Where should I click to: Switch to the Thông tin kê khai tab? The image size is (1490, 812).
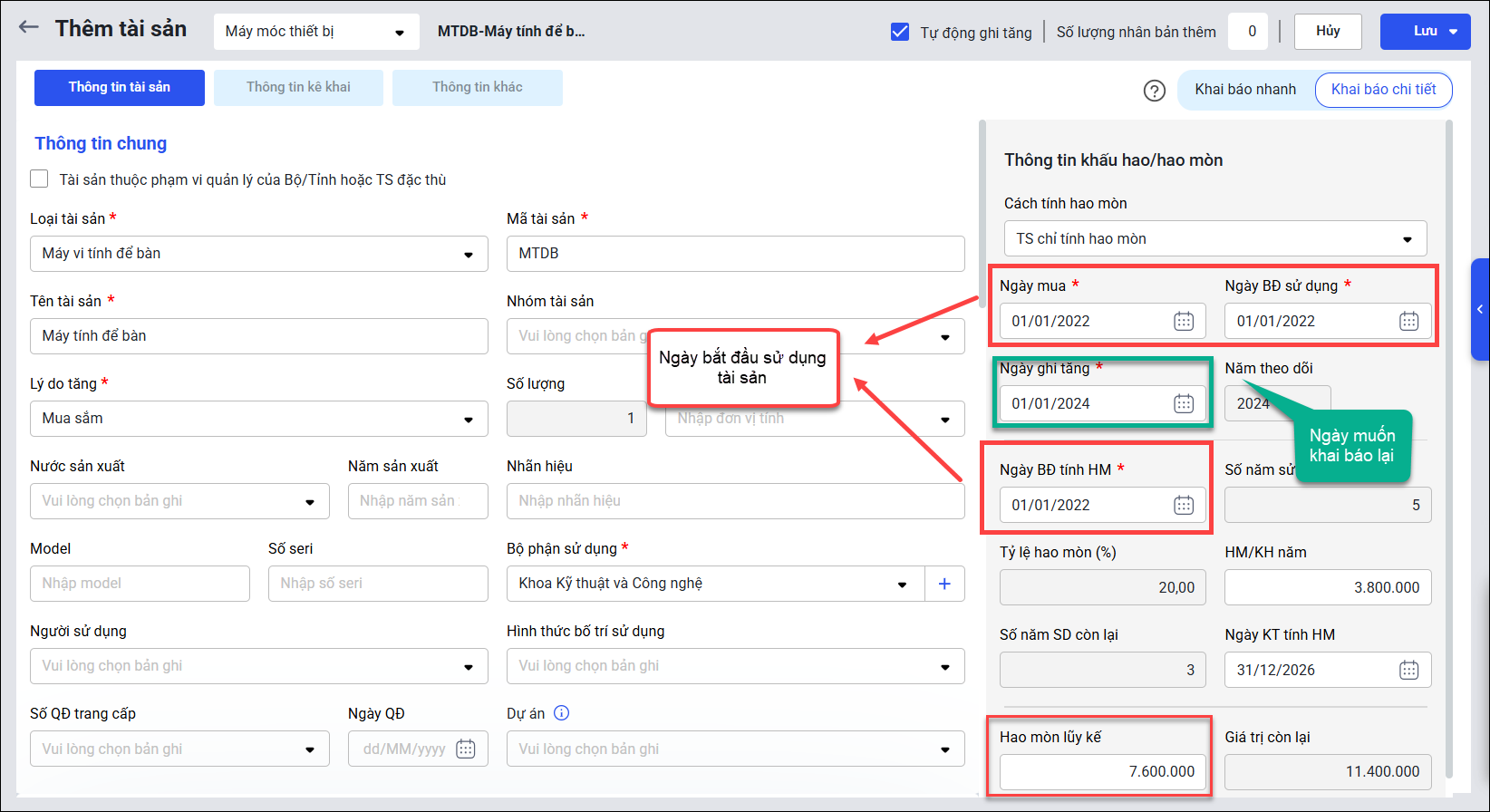tap(298, 87)
